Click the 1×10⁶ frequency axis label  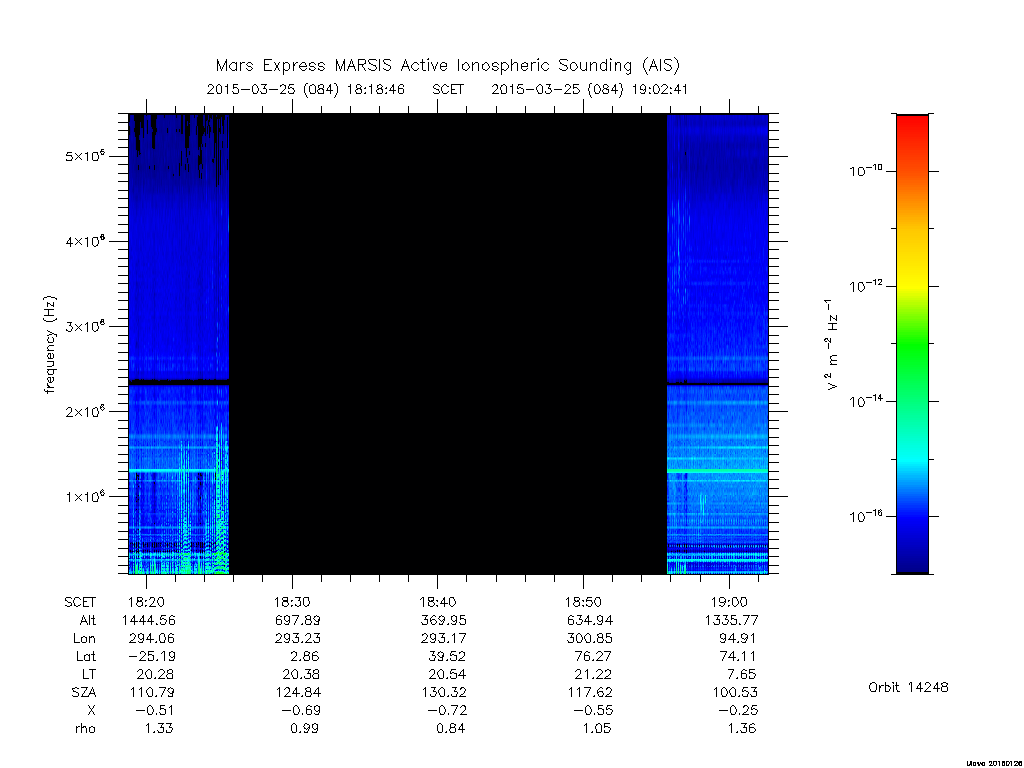pos(85,496)
